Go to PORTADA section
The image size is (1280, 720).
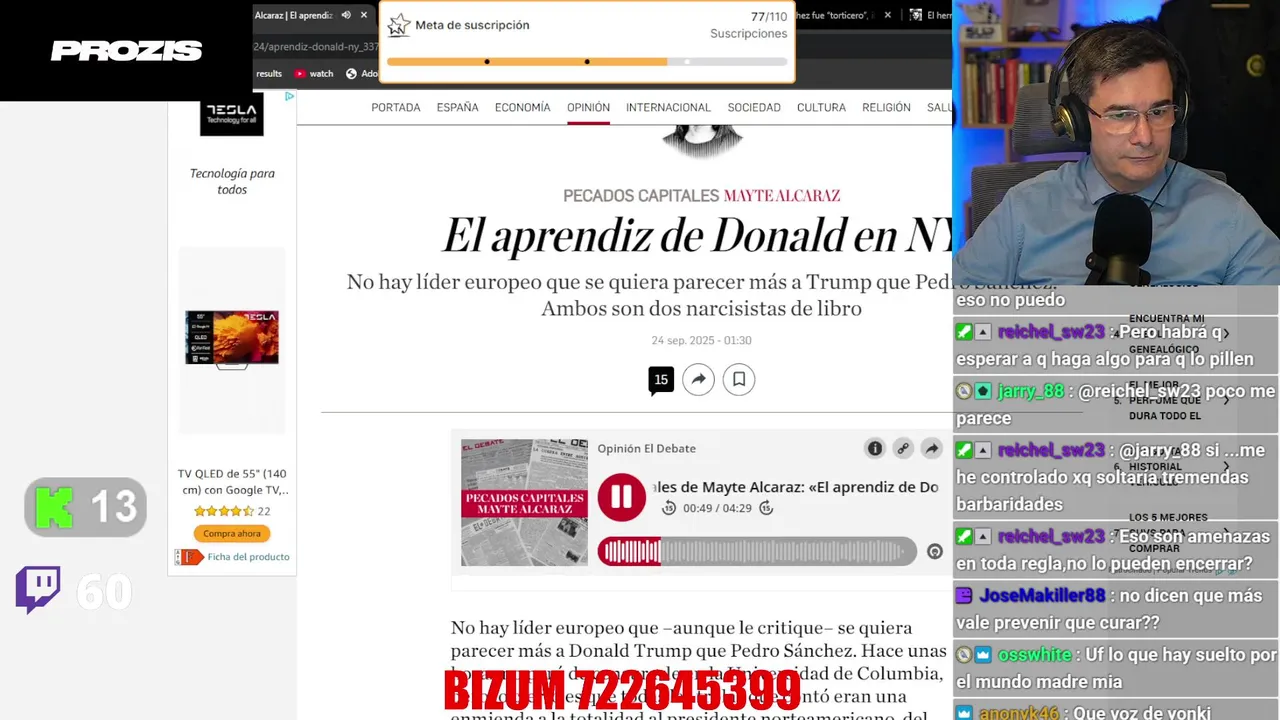(x=396, y=108)
